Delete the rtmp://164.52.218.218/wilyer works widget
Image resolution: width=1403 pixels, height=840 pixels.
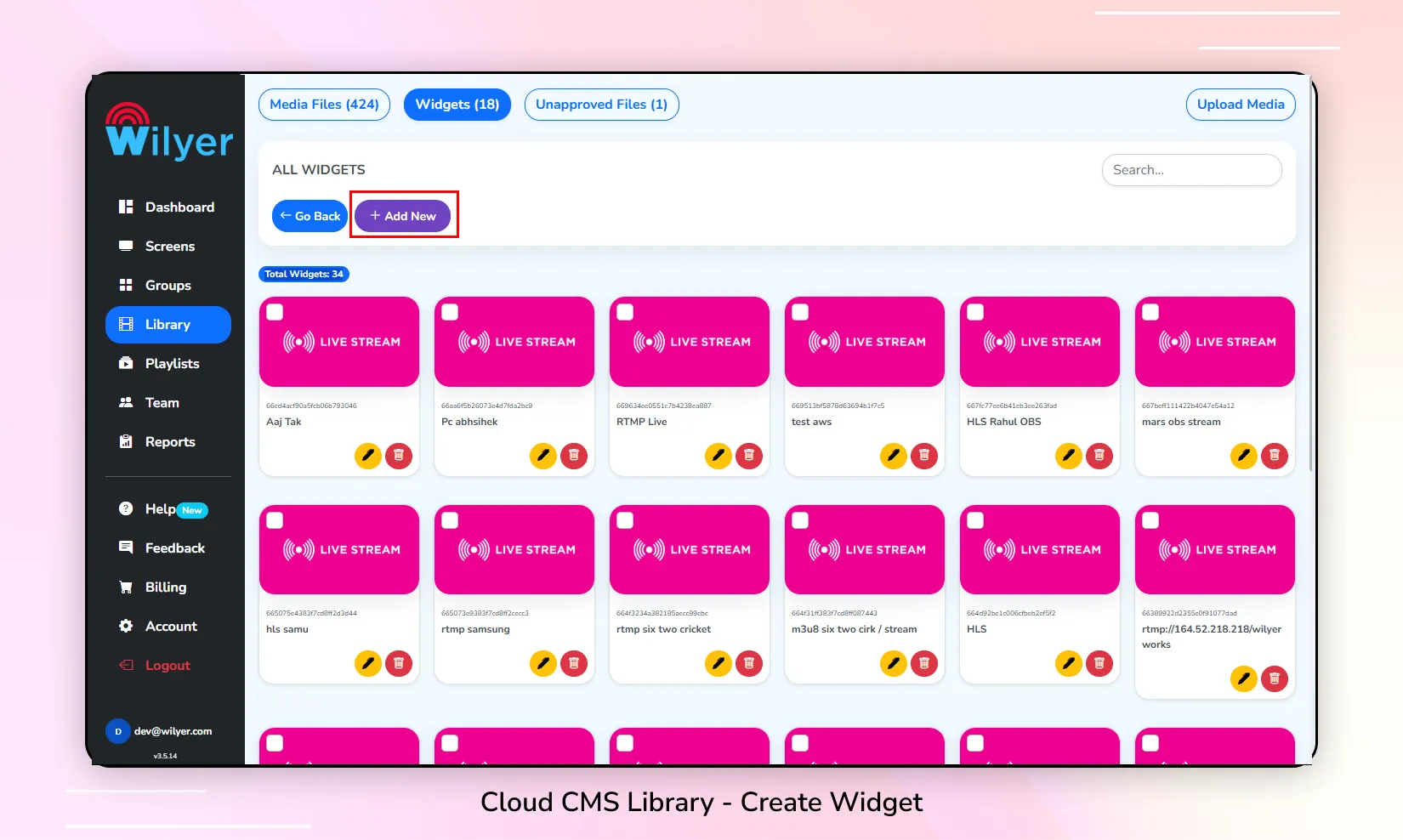[x=1275, y=678]
